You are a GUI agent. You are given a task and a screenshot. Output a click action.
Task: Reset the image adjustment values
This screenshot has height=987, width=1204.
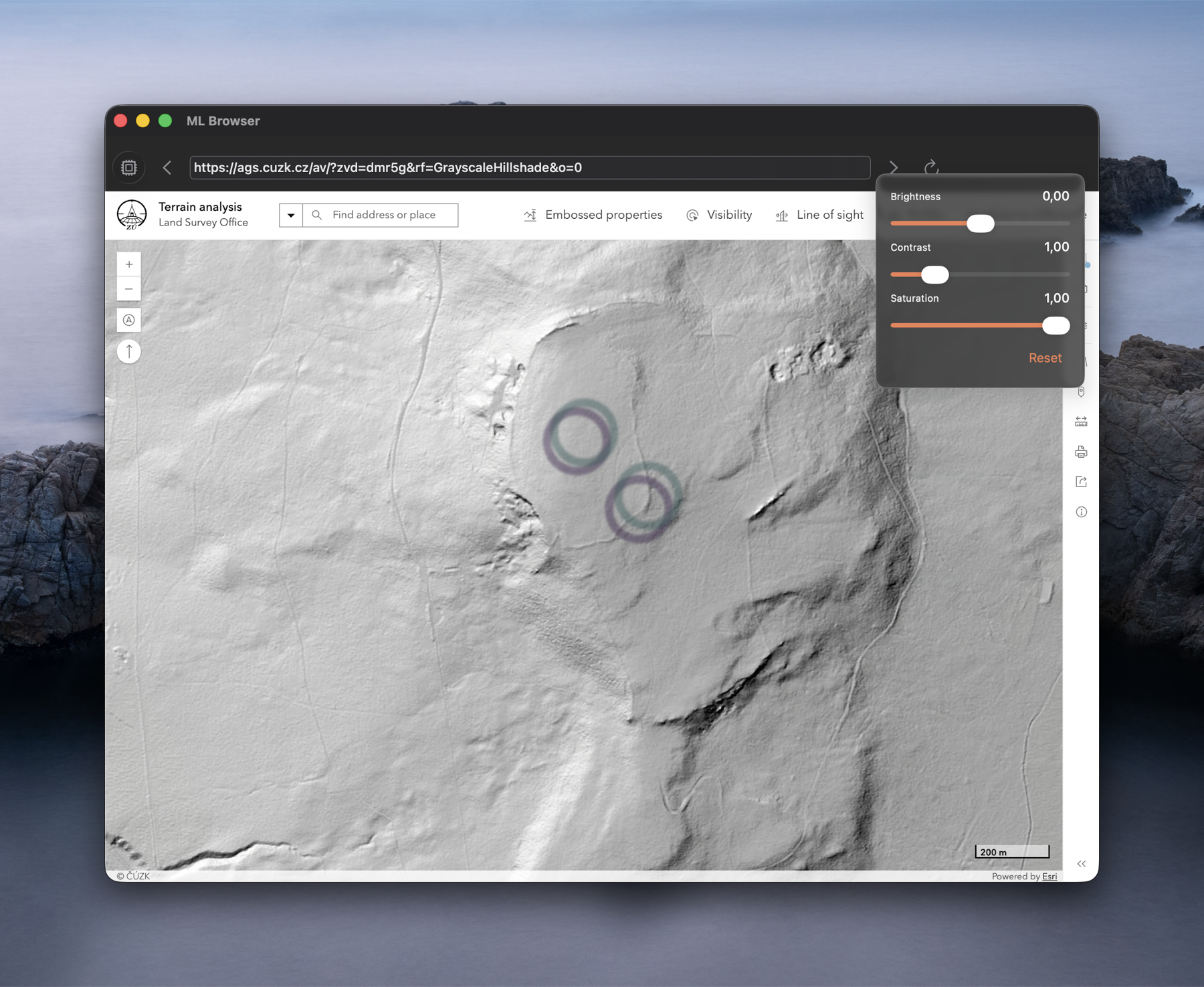pos(1045,358)
